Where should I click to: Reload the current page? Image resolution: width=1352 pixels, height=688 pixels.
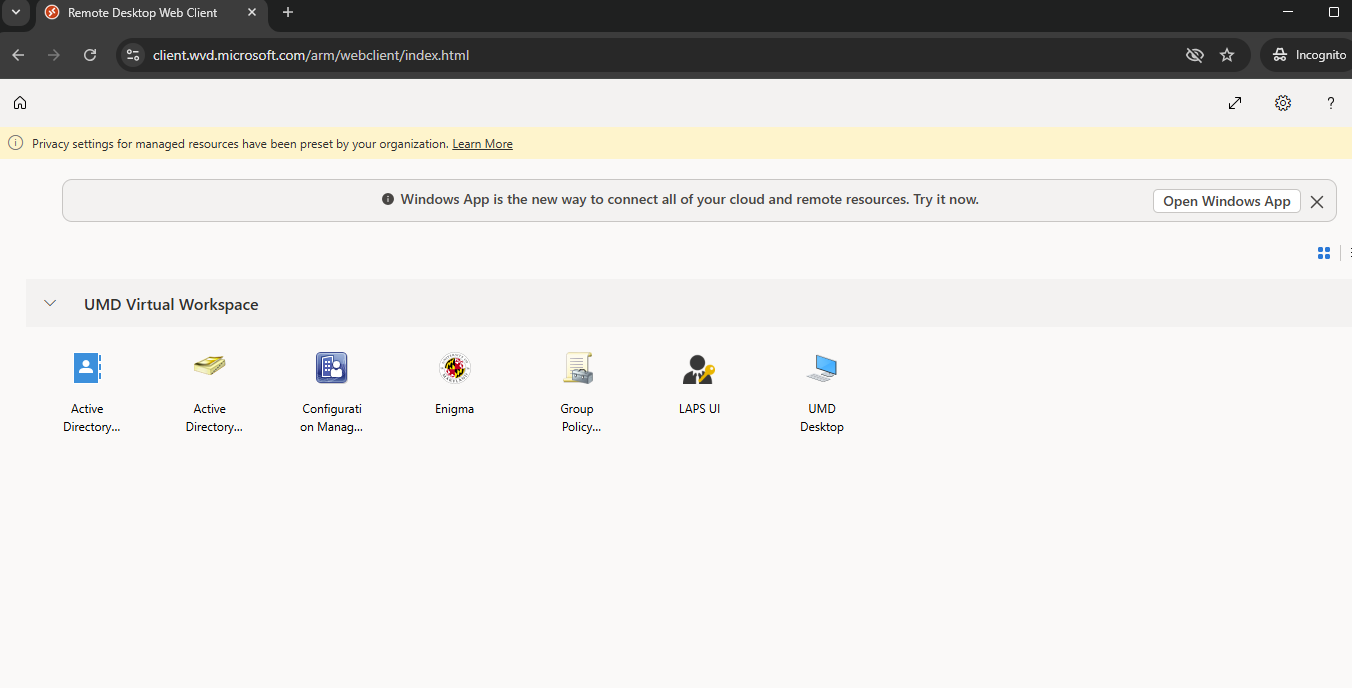tap(90, 55)
